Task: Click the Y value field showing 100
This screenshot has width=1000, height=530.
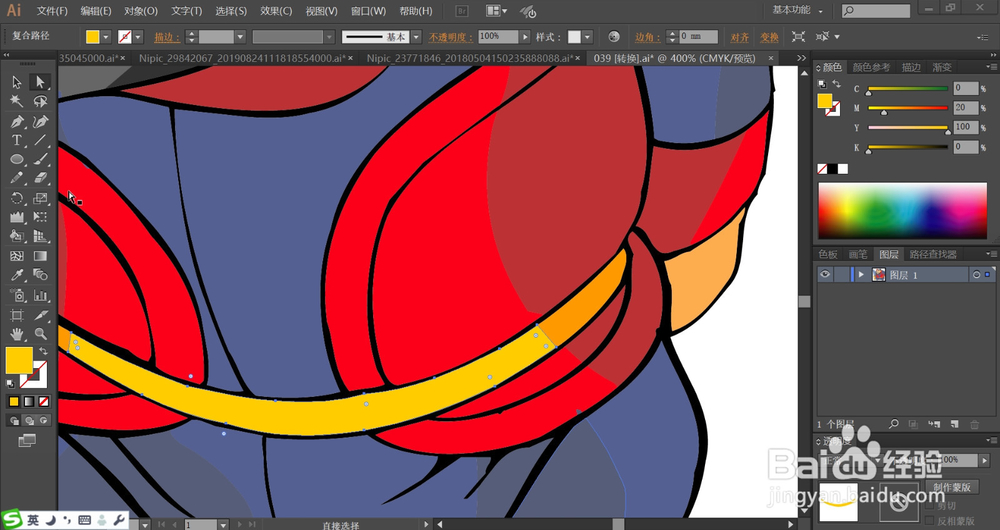Action: point(966,127)
